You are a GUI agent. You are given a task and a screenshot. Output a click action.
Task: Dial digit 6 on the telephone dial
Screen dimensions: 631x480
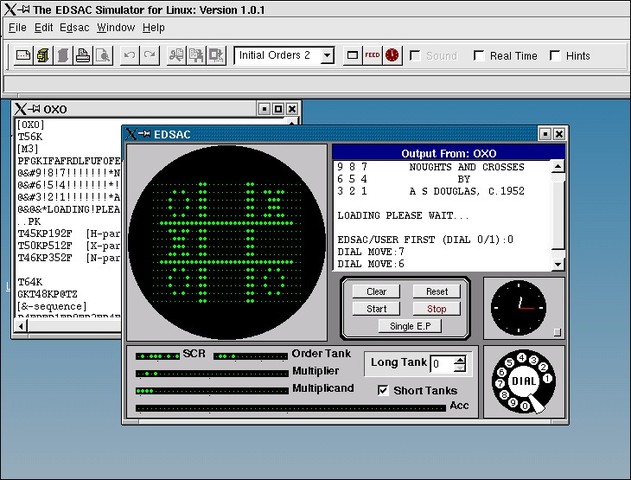tap(501, 372)
